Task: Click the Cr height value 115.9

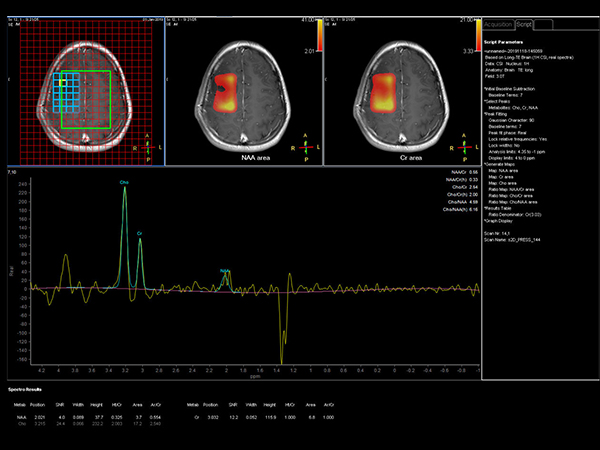Action: (x=270, y=417)
